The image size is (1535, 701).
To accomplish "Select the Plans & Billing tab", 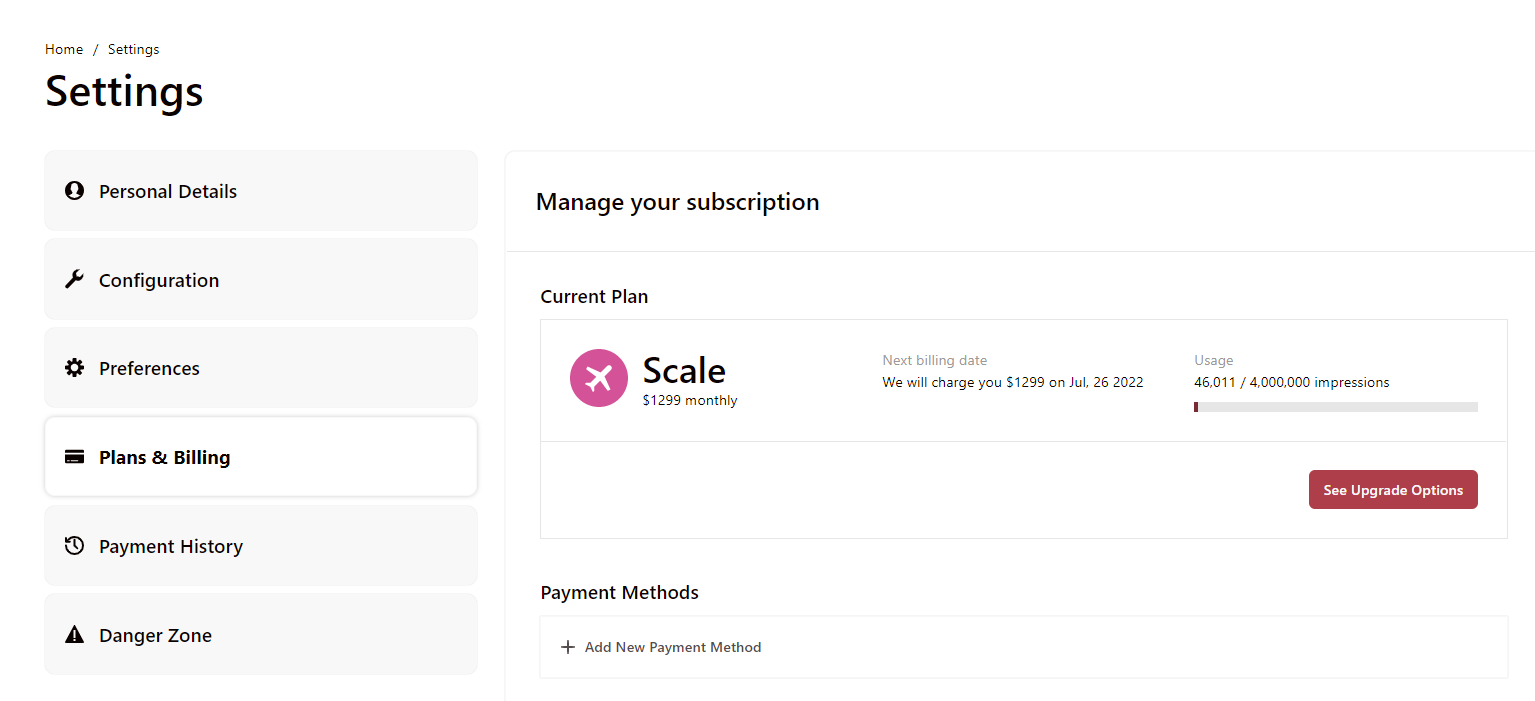I will pyautogui.click(x=261, y=457).
